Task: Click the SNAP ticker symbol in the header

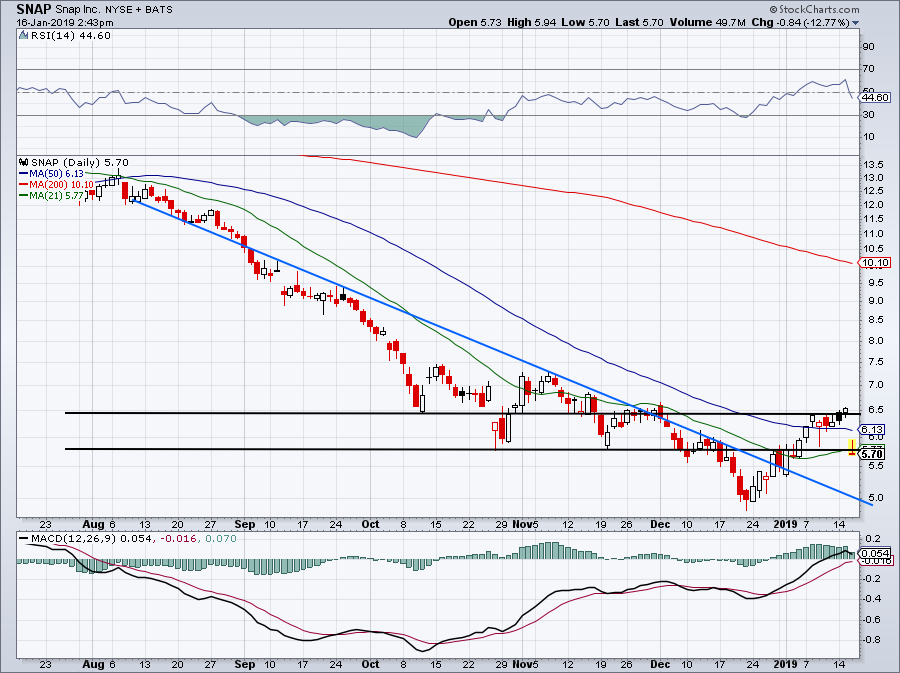Action: [33, 7]
